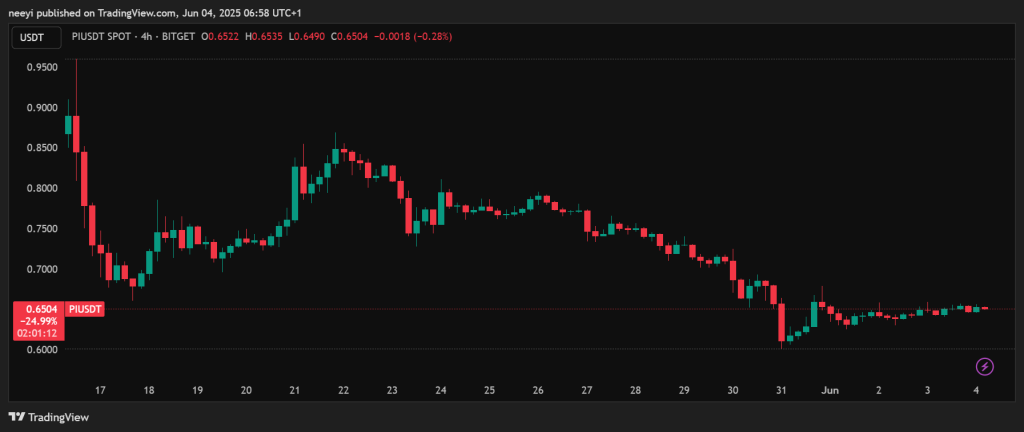Click date 29 on the time axis
1024x432 pixels.
[684, 390]
